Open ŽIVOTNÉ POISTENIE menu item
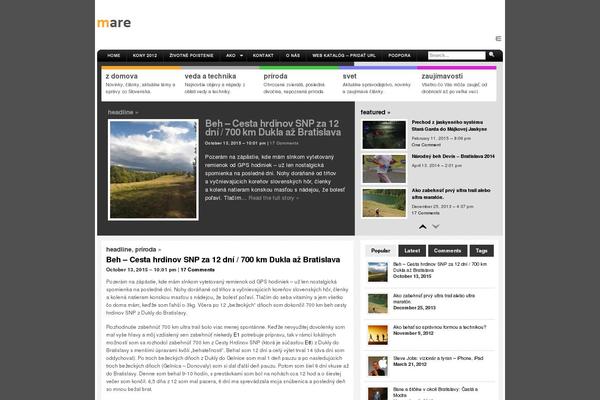The image size is (600, 400). click(191, 56)
